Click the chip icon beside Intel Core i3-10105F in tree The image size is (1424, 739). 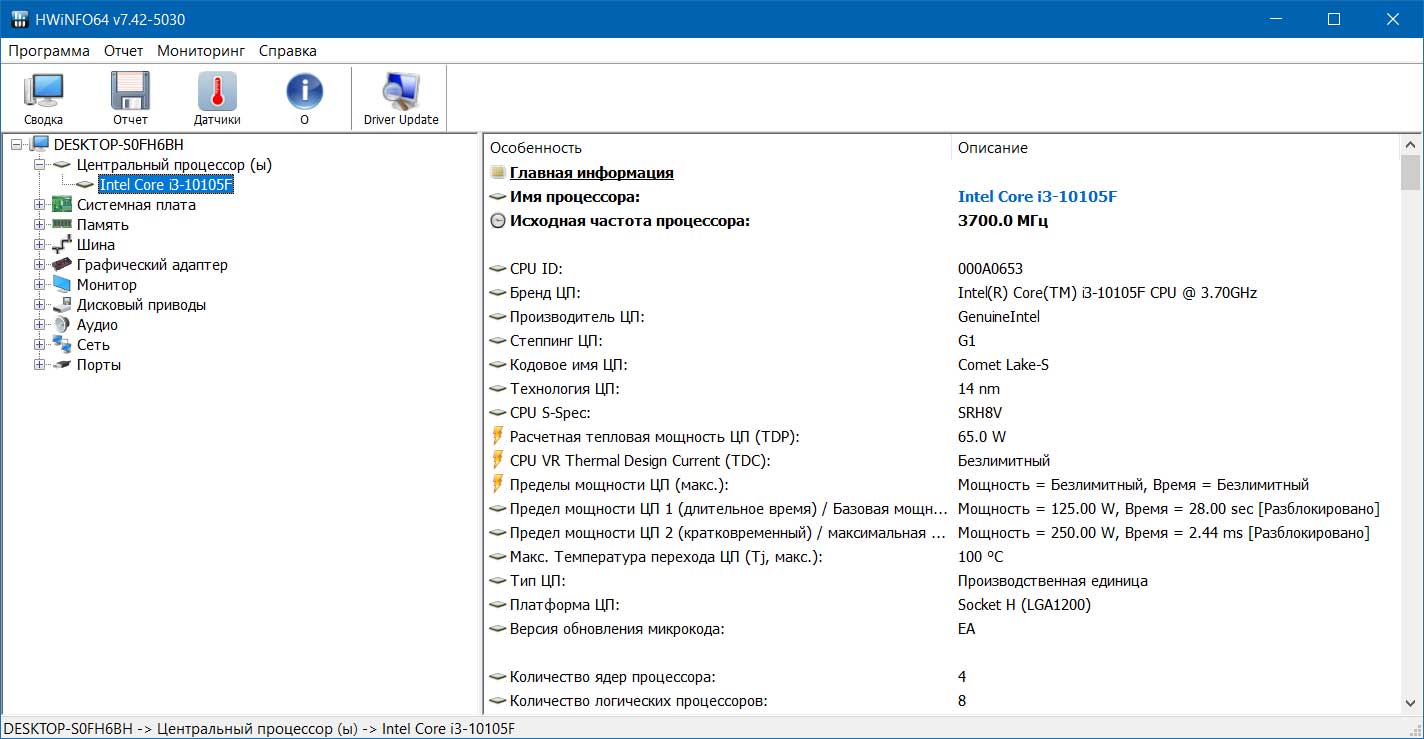click(x=85, y=185)
